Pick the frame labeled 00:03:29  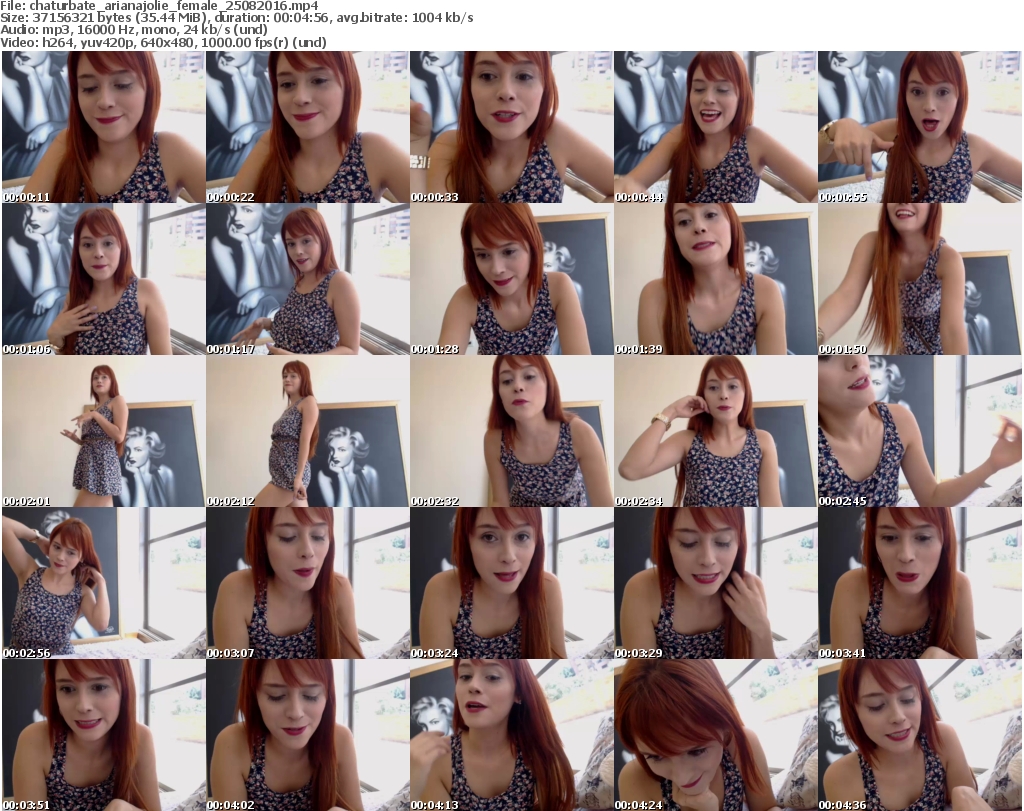(716, 583)
